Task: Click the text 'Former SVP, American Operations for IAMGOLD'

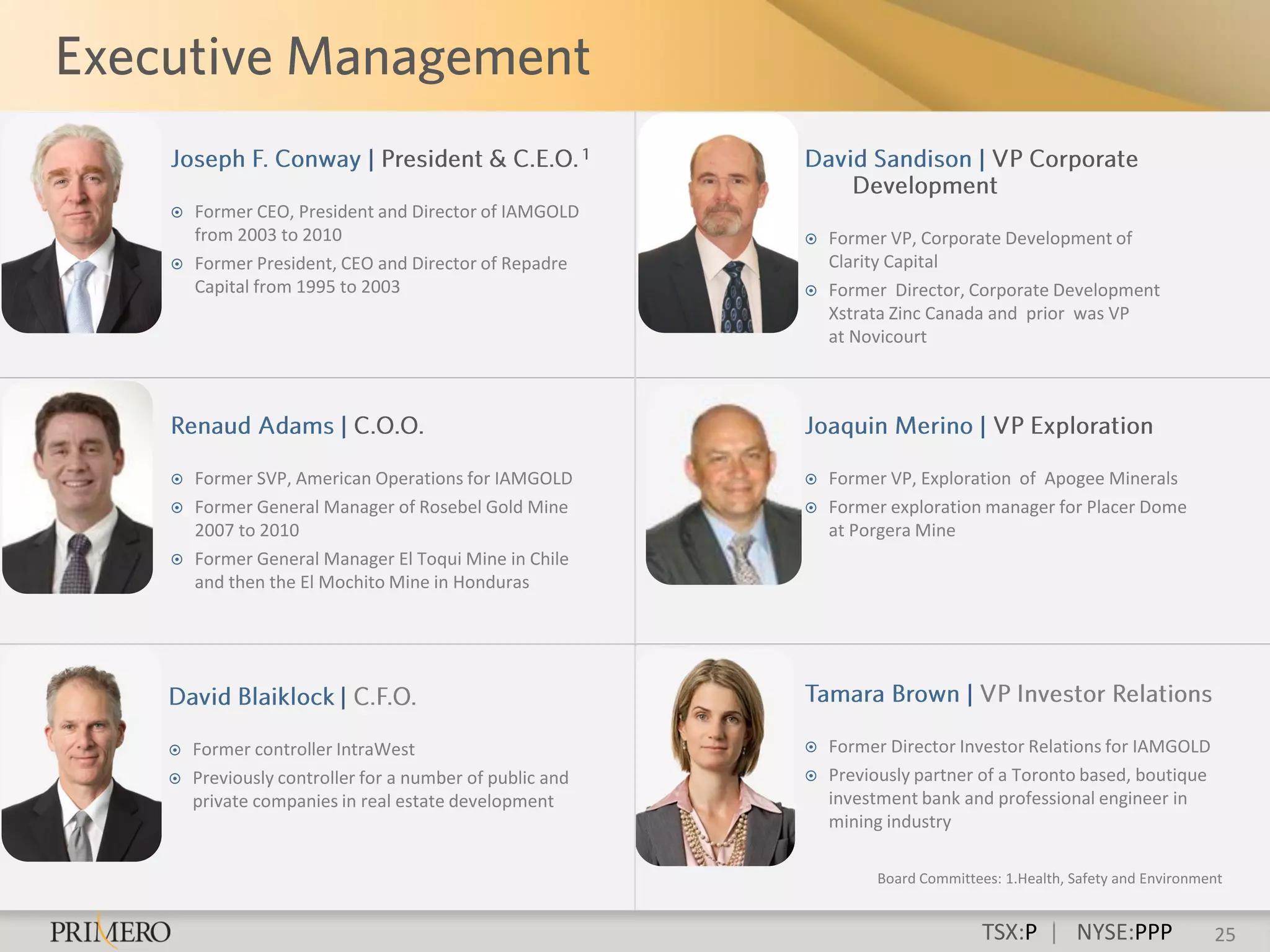Action: tap(383, 479)
